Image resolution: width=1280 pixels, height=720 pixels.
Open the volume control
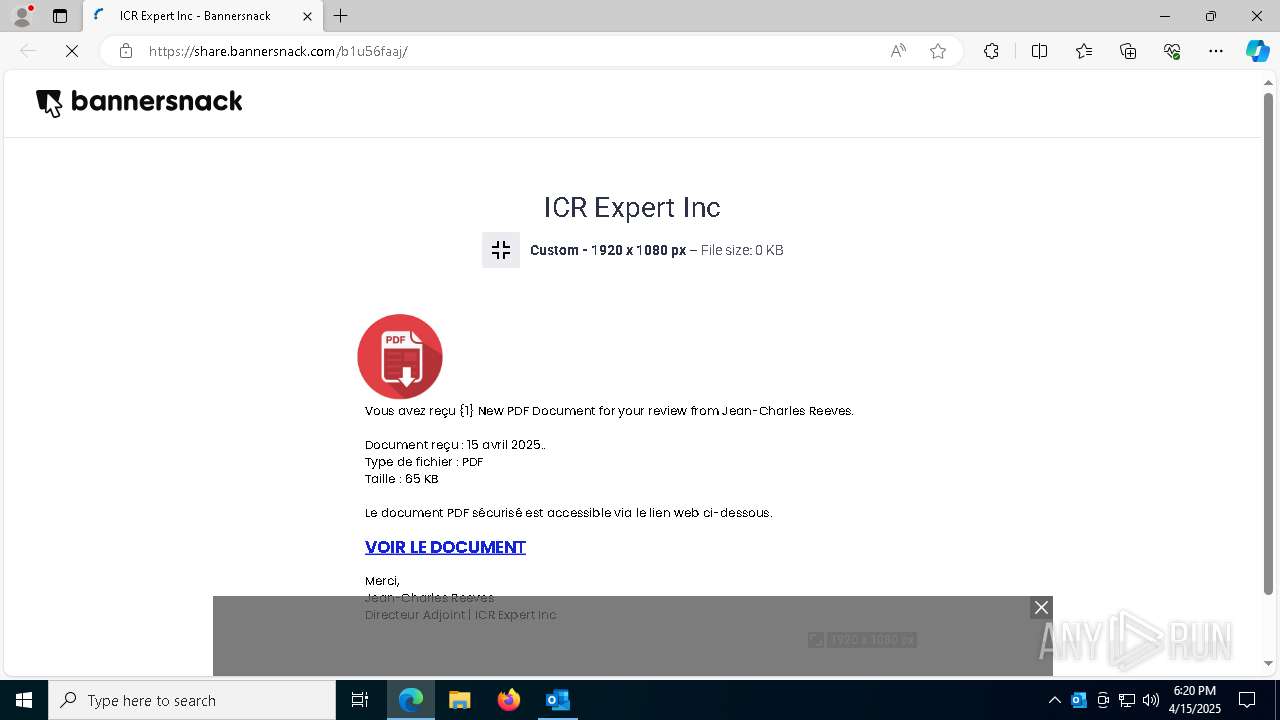tap(1151, 700)
